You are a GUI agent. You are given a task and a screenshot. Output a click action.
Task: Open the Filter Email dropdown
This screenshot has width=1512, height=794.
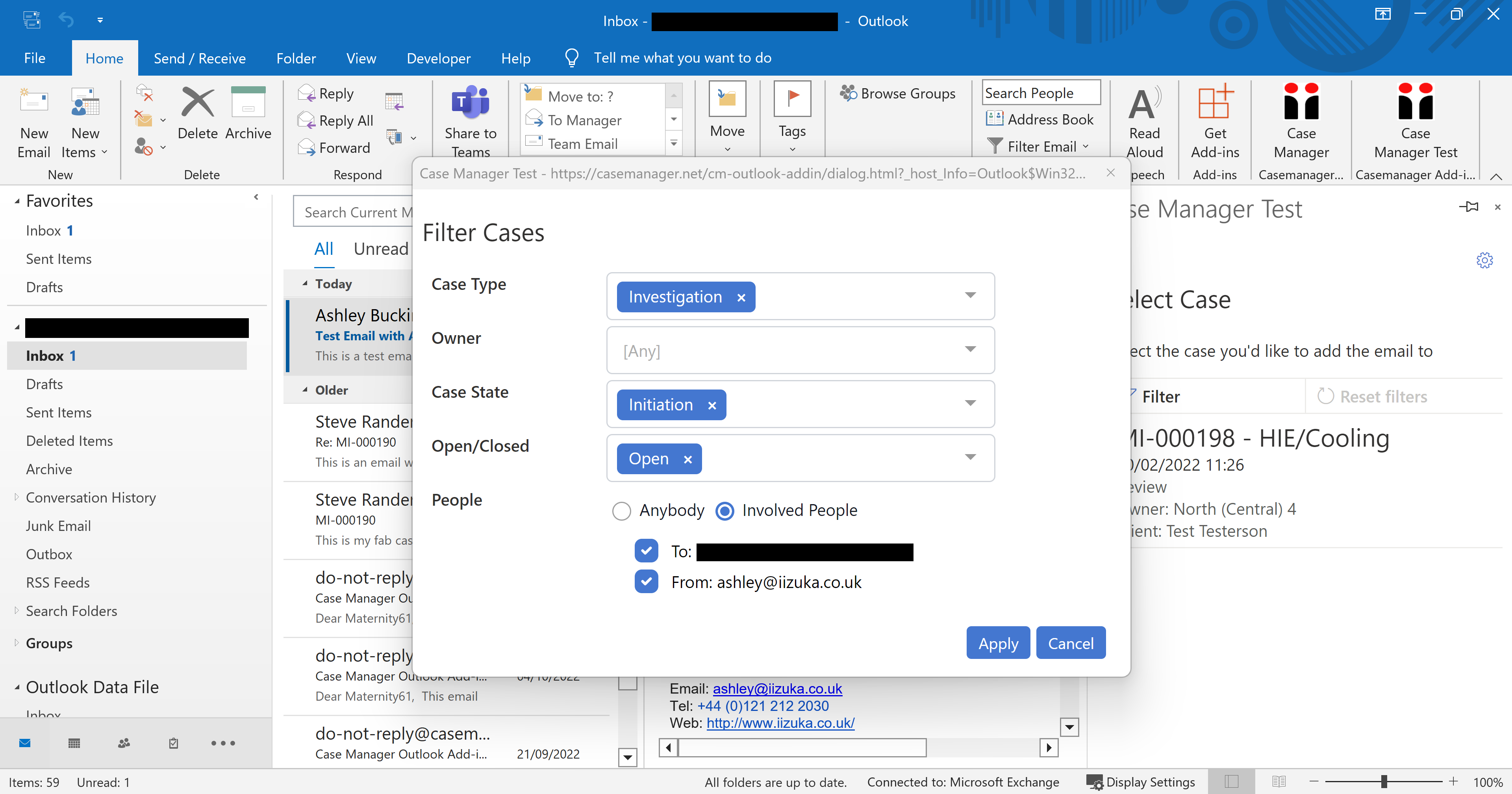tap(1038, 146)
